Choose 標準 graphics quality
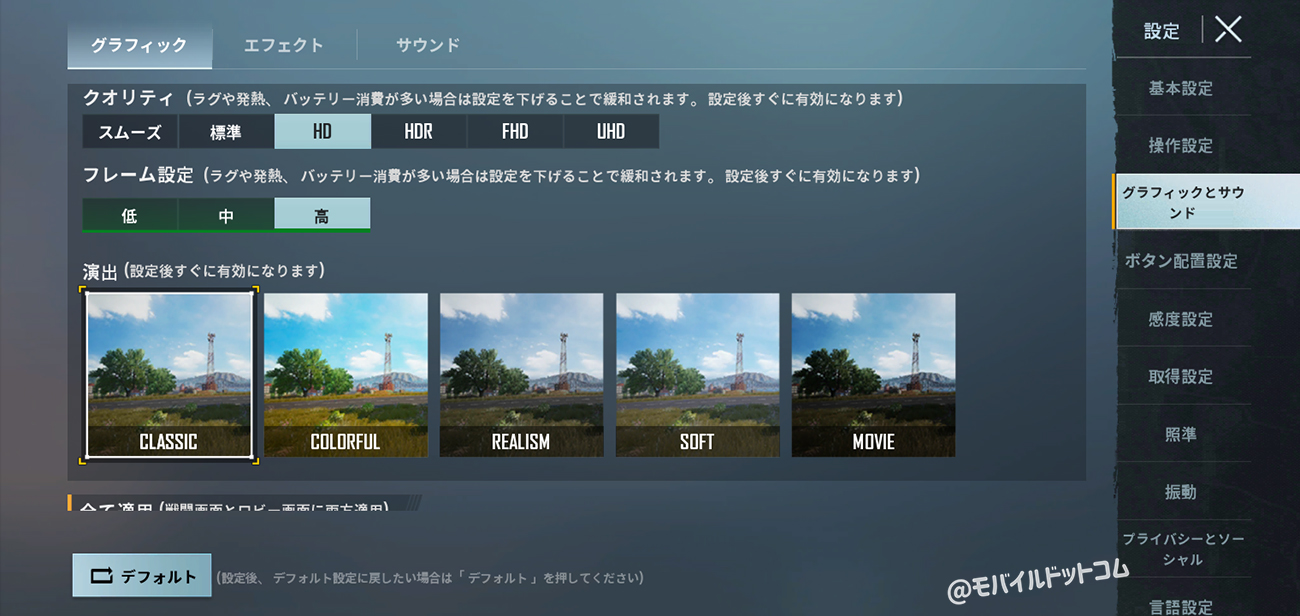 [x=226, y=131]
